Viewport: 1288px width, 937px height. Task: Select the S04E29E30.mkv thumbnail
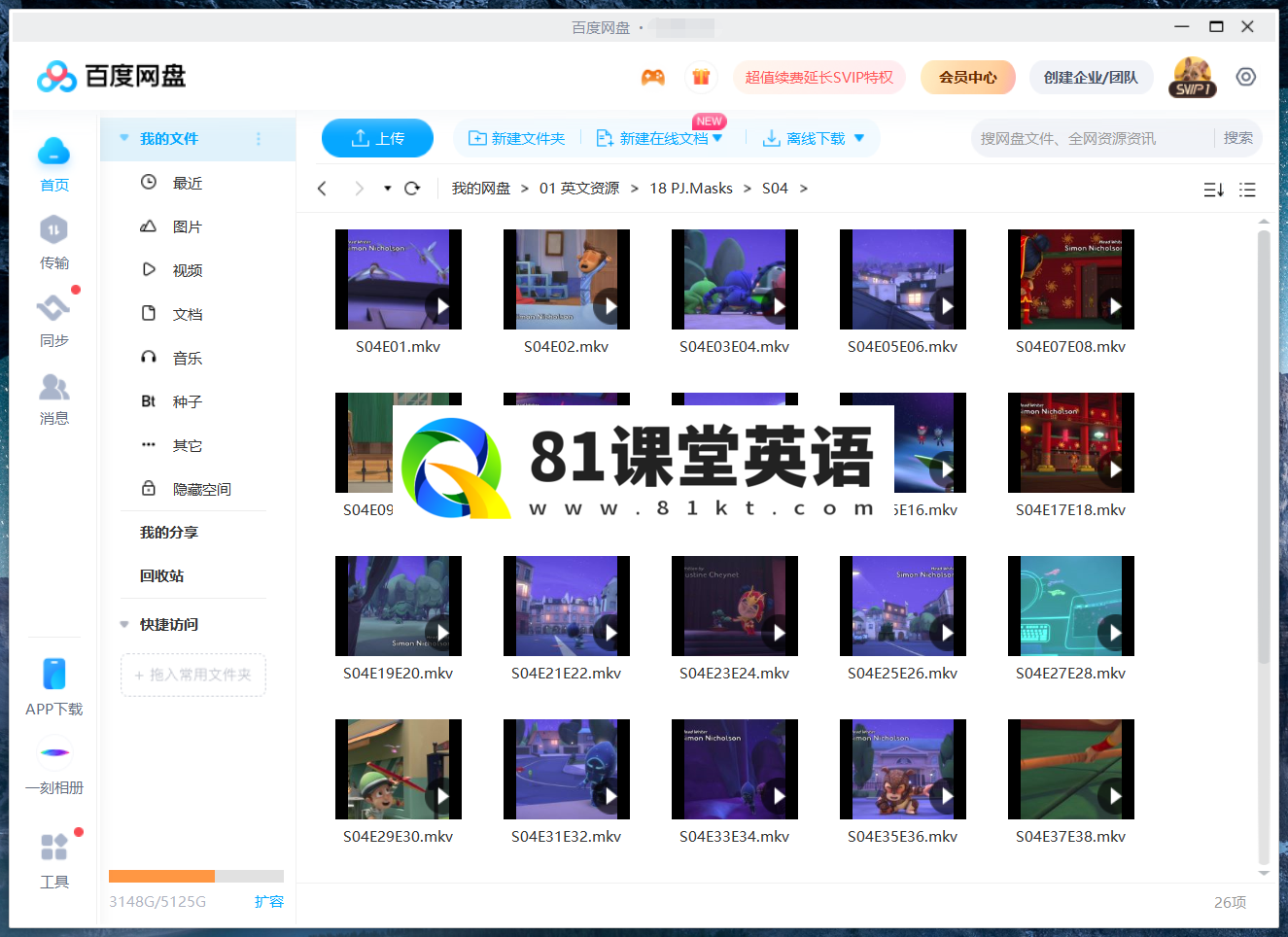pos(399,770)
